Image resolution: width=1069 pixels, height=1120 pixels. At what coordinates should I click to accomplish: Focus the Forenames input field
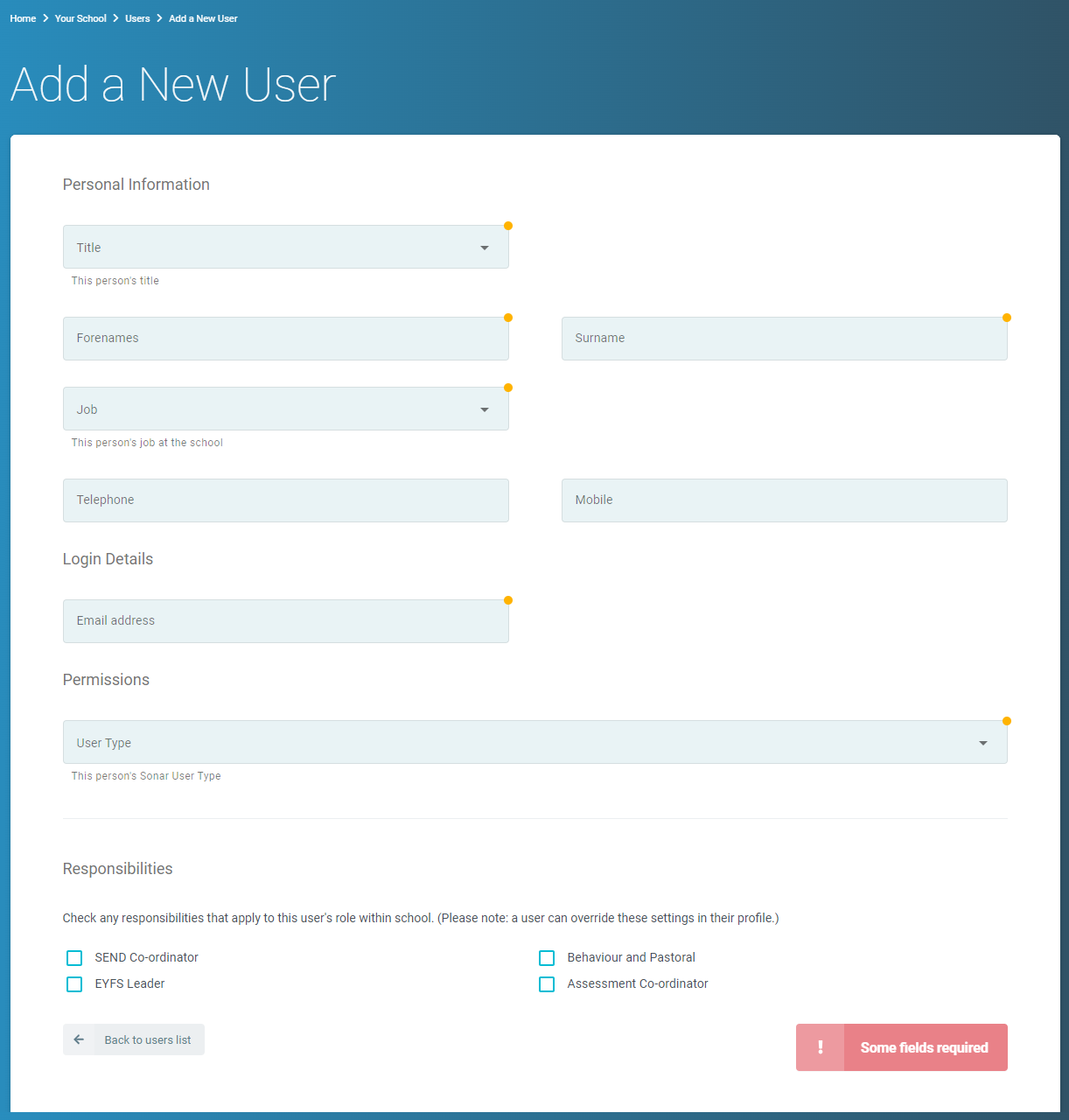click(286, 339)
